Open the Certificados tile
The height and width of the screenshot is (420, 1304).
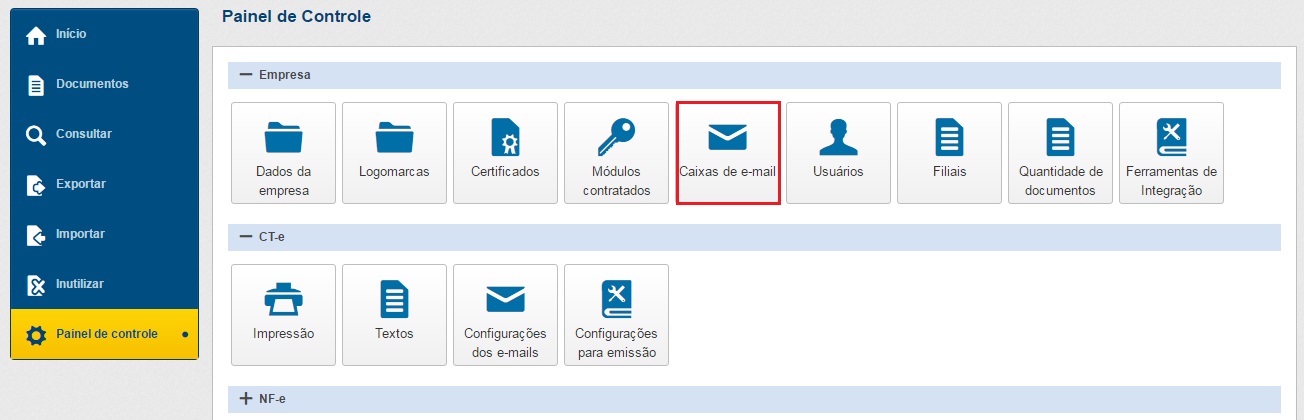[505, 153]
